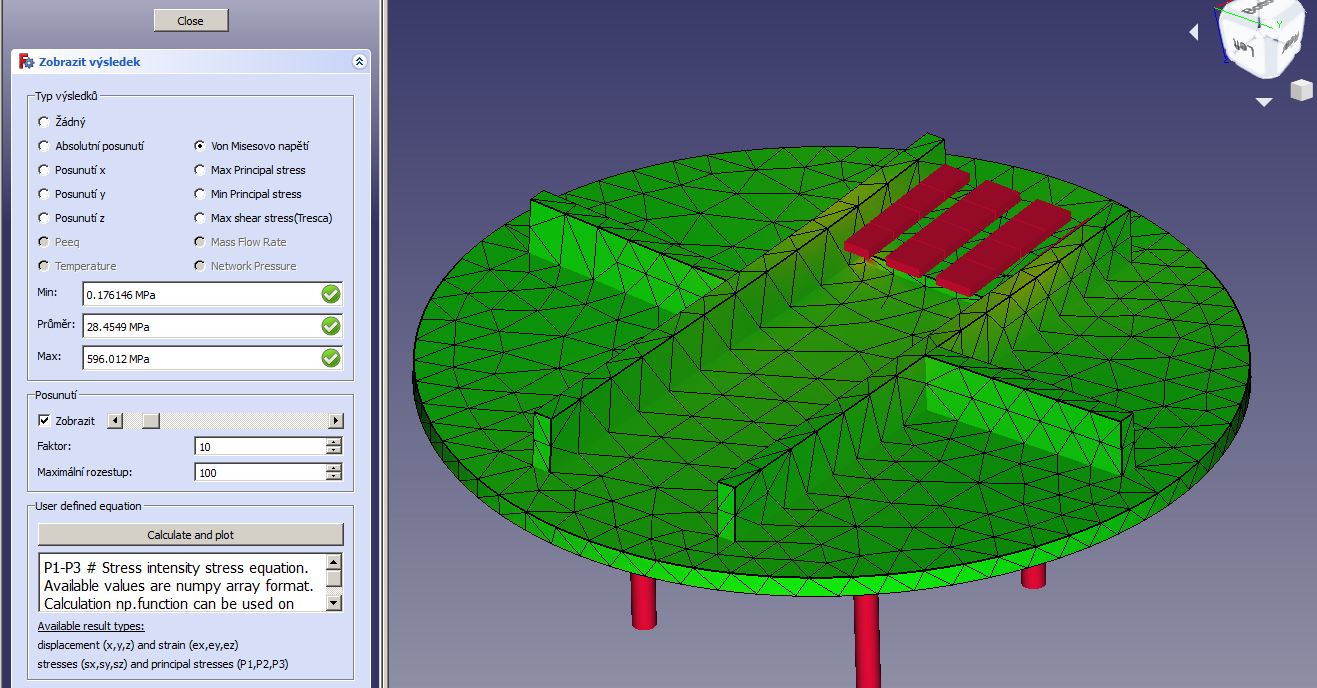Click the left arrow beside the navigation cube

(x=1194, y=33)
